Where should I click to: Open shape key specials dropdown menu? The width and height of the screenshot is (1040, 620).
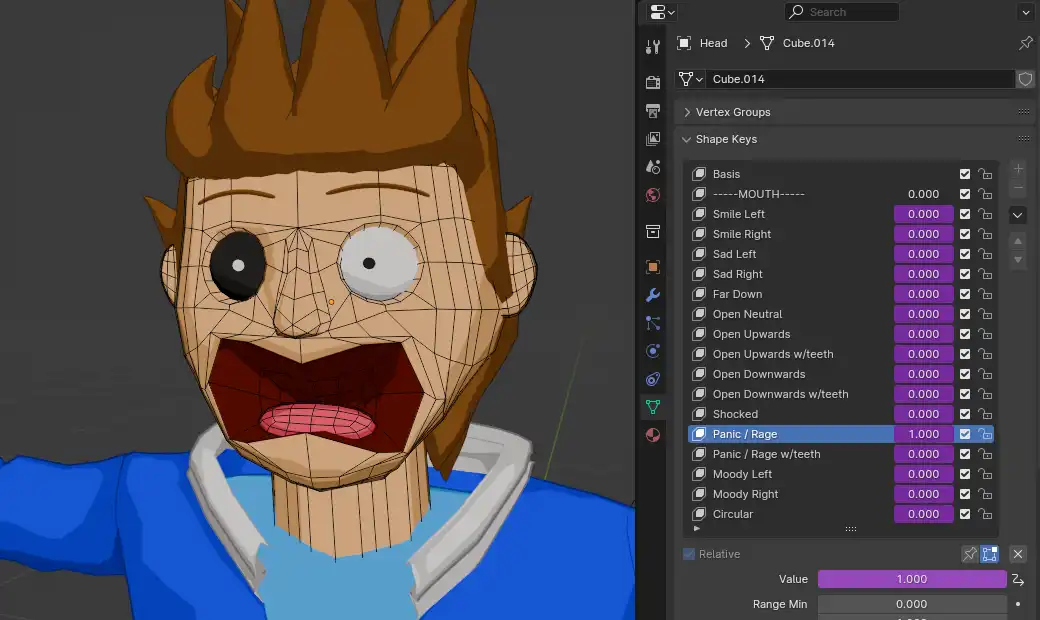pyautogui.click(x=1018, y=215)
